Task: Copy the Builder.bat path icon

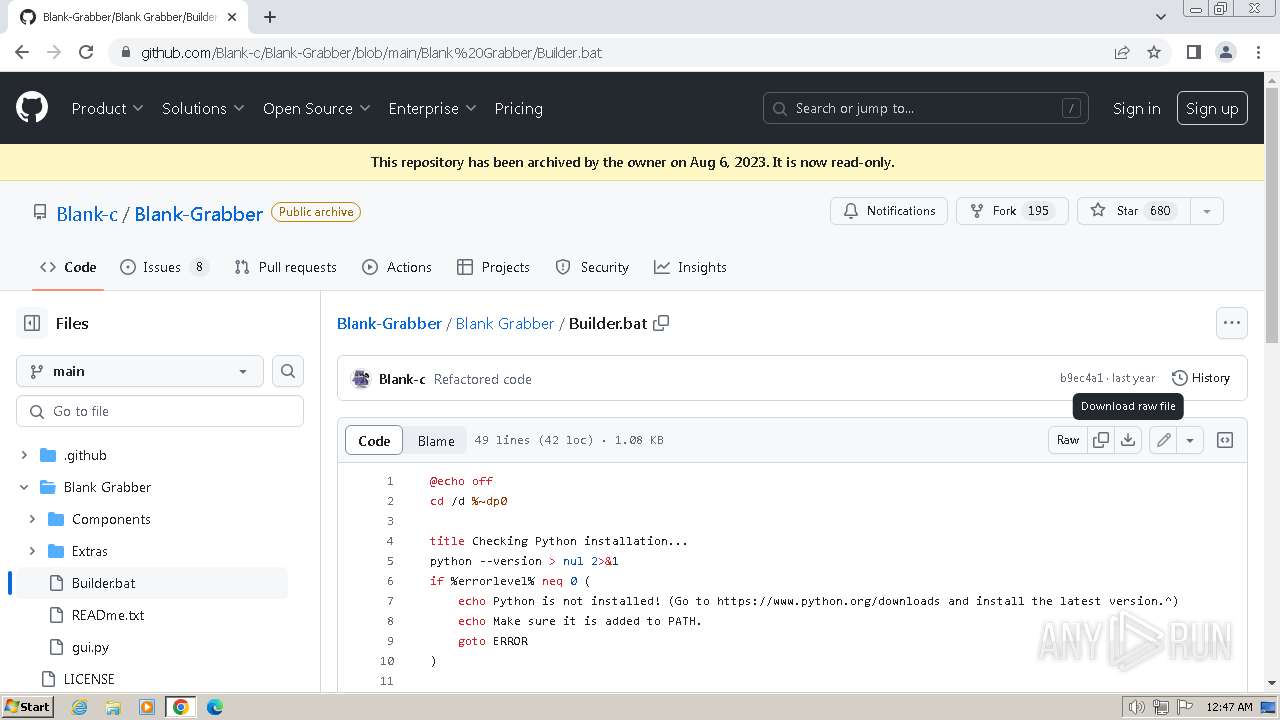Action: click(x=661, y=323)
